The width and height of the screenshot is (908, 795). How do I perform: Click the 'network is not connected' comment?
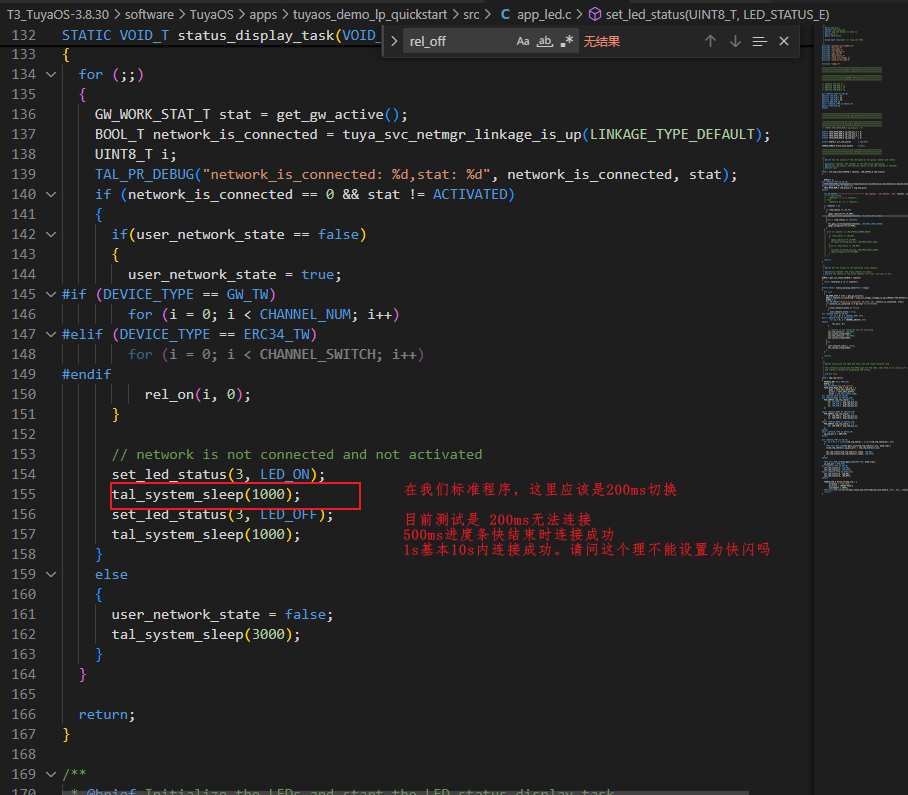tap(296, 454)
